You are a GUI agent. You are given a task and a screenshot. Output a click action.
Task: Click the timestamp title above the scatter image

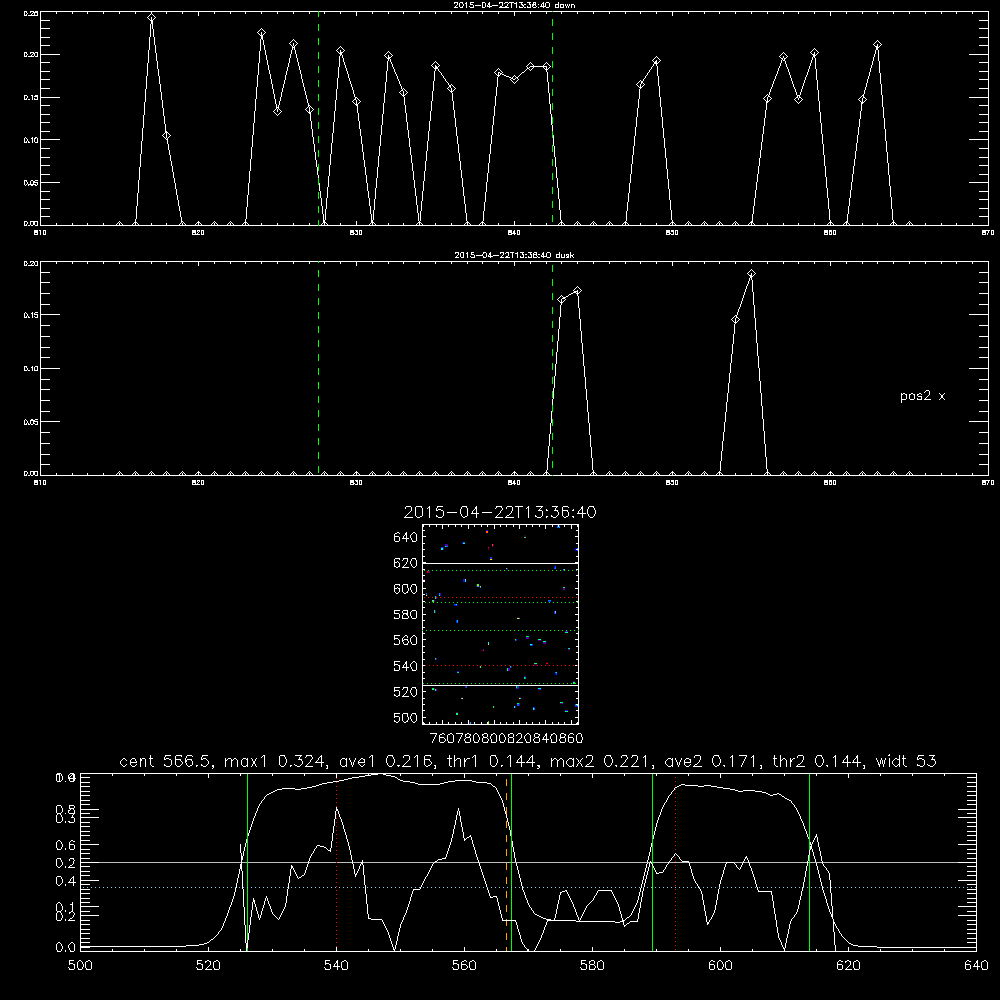click(x=500, y=512)
